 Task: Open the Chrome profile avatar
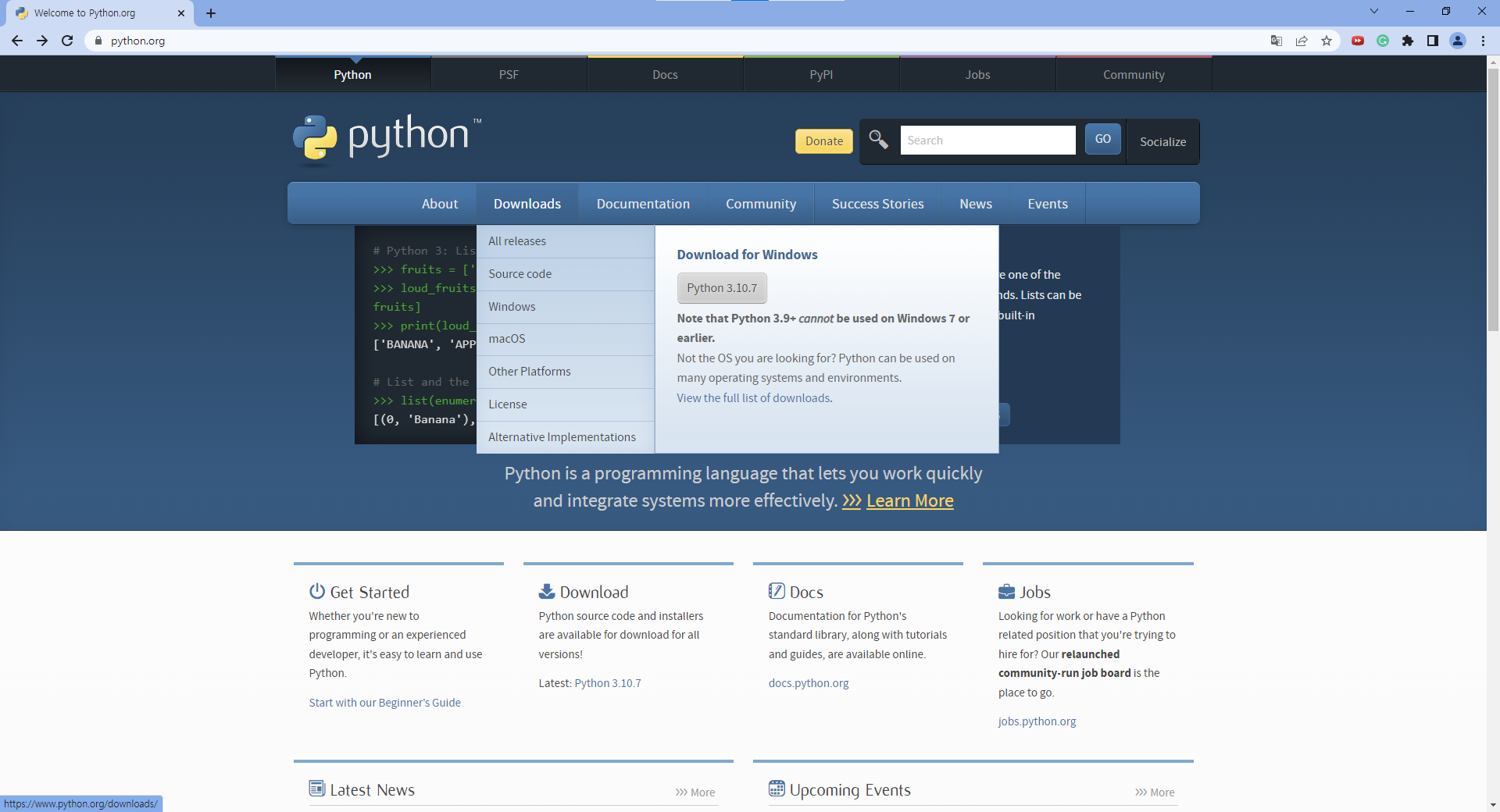(1458, 41)
